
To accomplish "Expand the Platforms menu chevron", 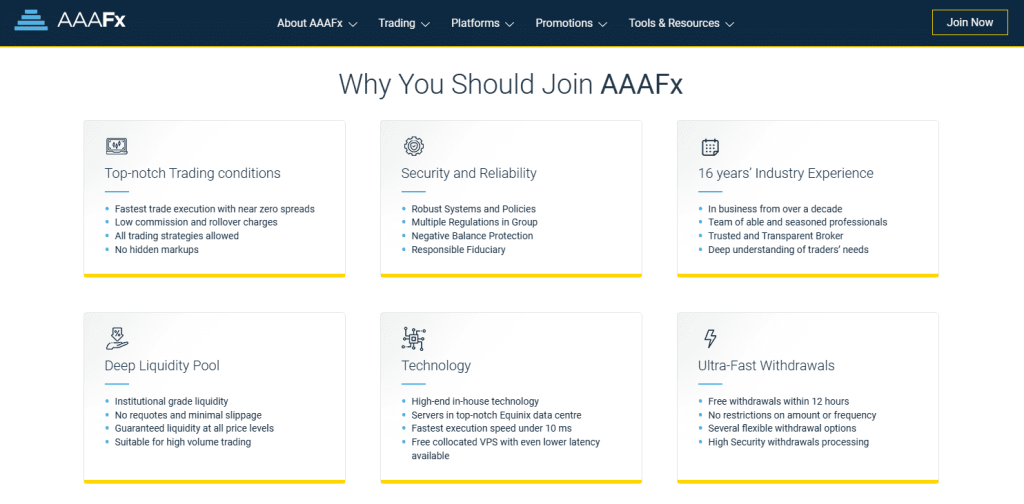I will click(x=509, y=24).
